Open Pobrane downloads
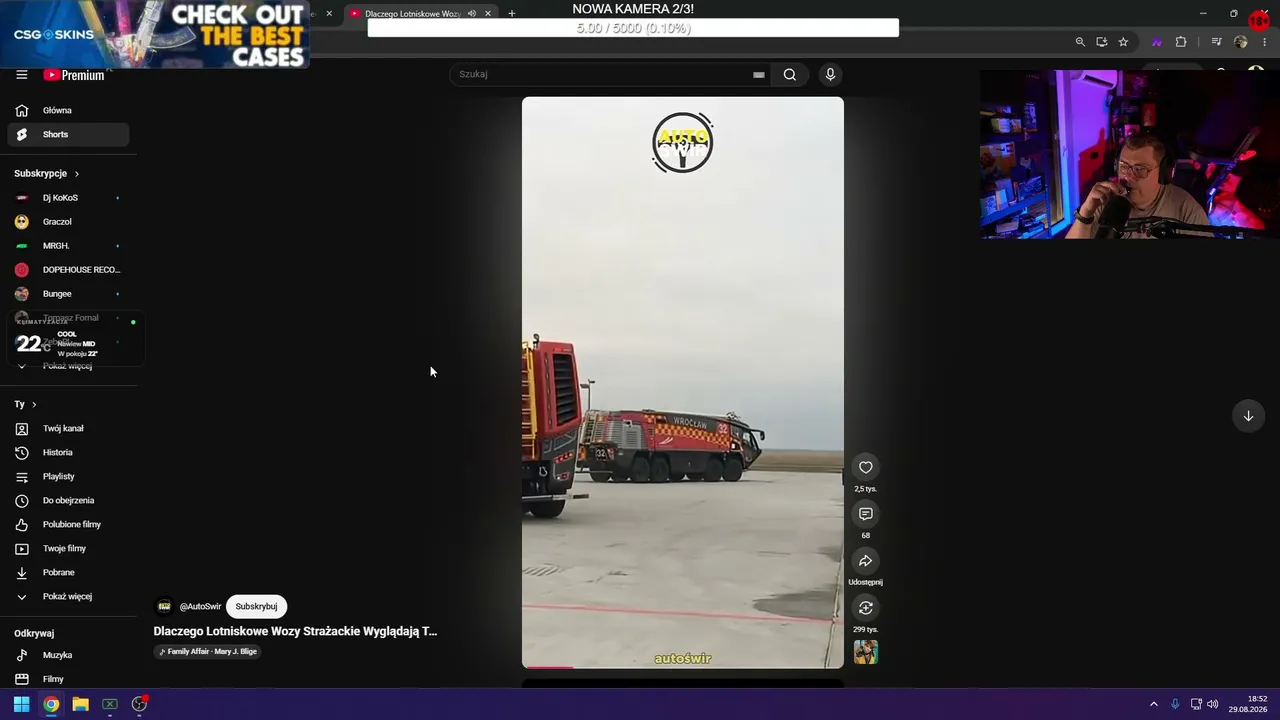The height and width of the screenshot is (720, 1280). point(68,572)
